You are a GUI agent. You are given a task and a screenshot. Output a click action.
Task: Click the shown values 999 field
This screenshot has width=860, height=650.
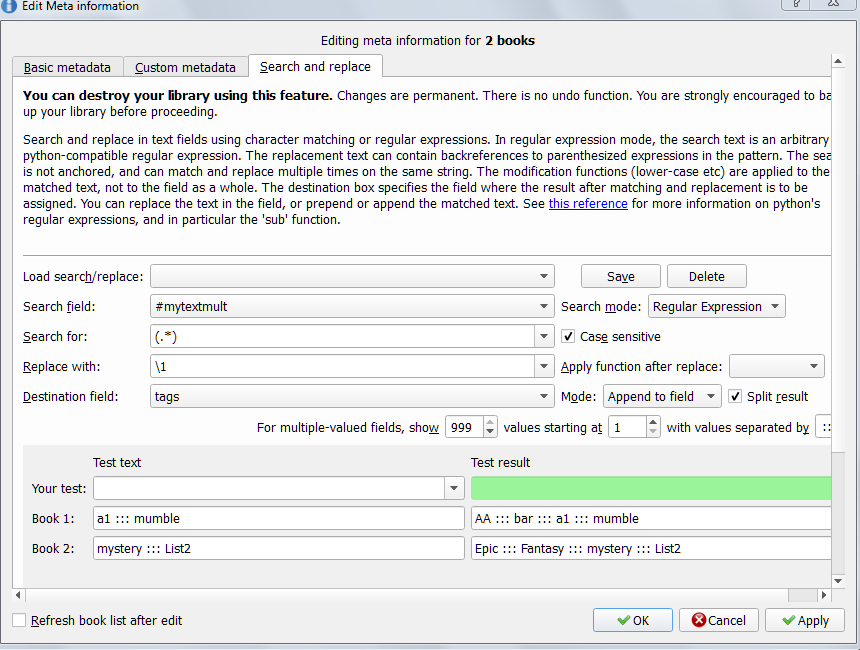point(465,427)
